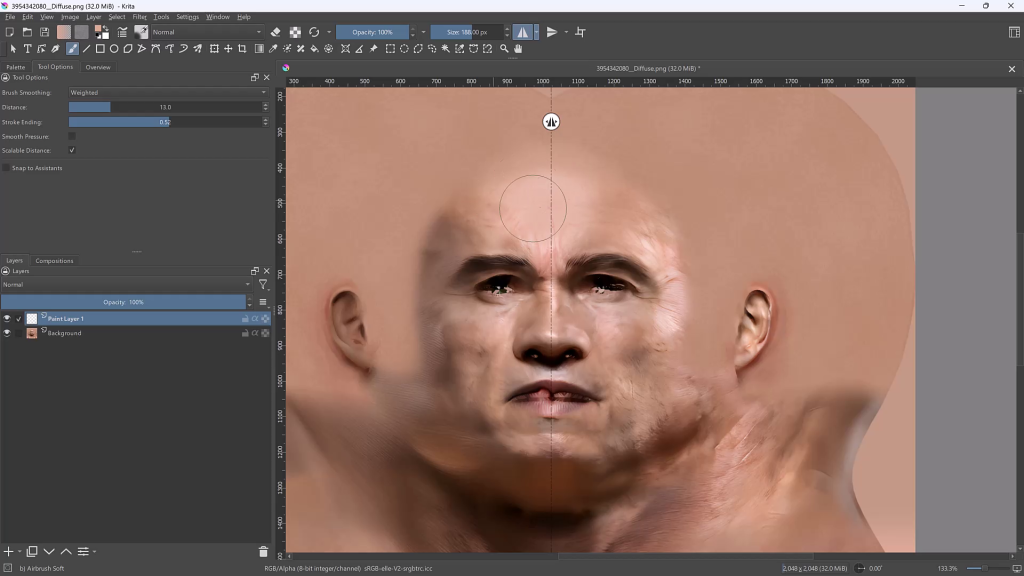Click the Delete layer trash icon

click(x=263, y=551)
